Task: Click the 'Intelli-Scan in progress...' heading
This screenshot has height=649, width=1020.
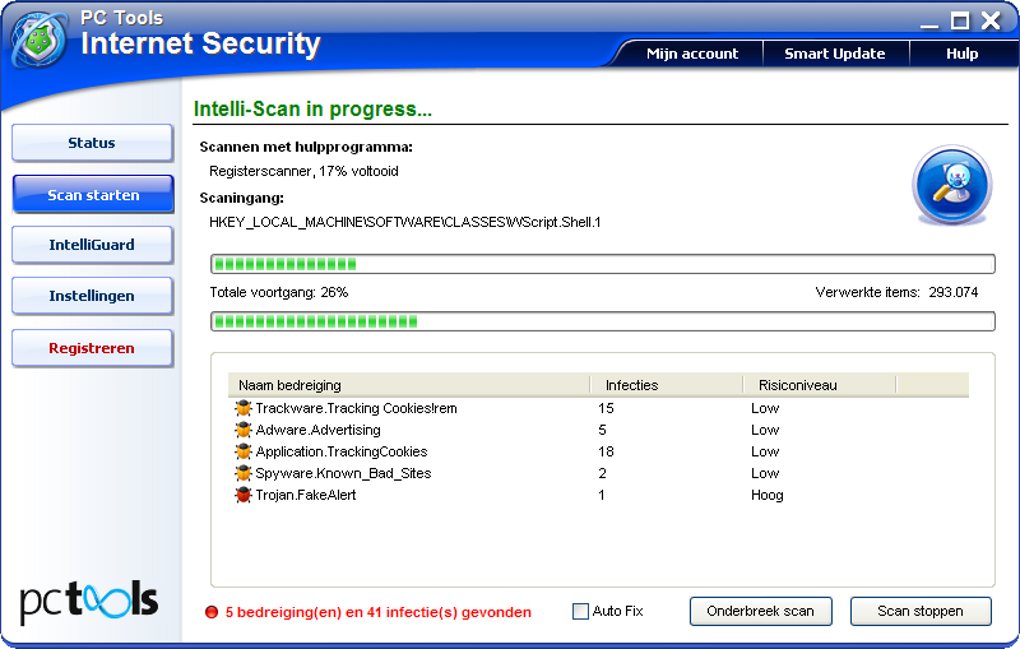Action: pyautogui.click(x=313, y=109)
